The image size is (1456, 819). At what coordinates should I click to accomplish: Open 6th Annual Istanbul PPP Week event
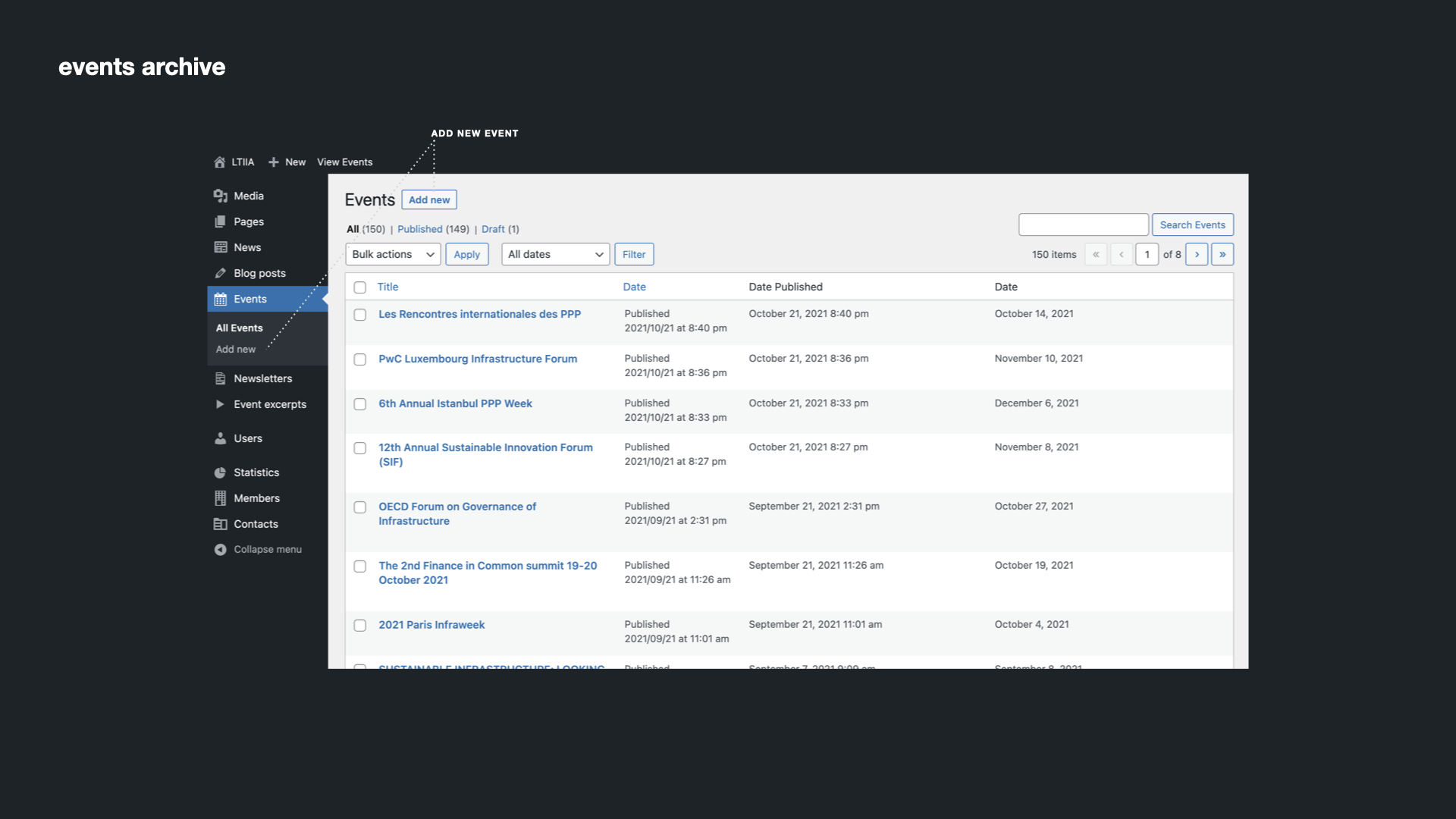tap(456, 403)
